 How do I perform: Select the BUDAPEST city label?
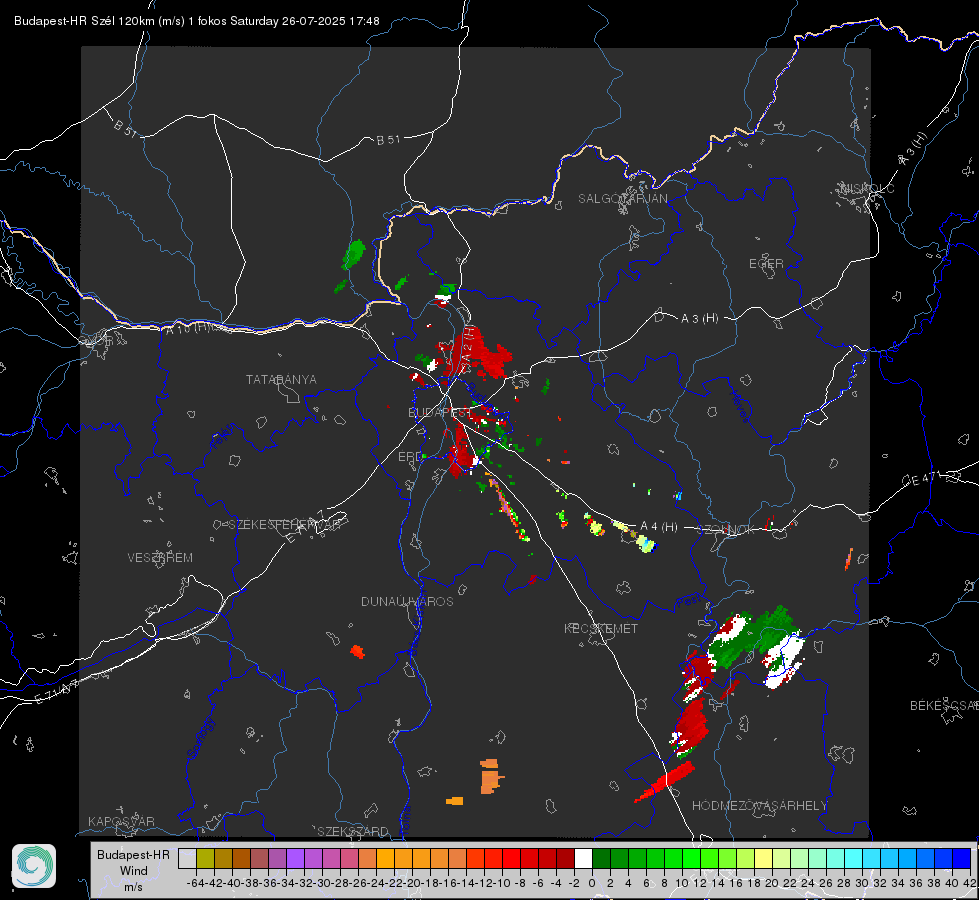click(440, 412)
